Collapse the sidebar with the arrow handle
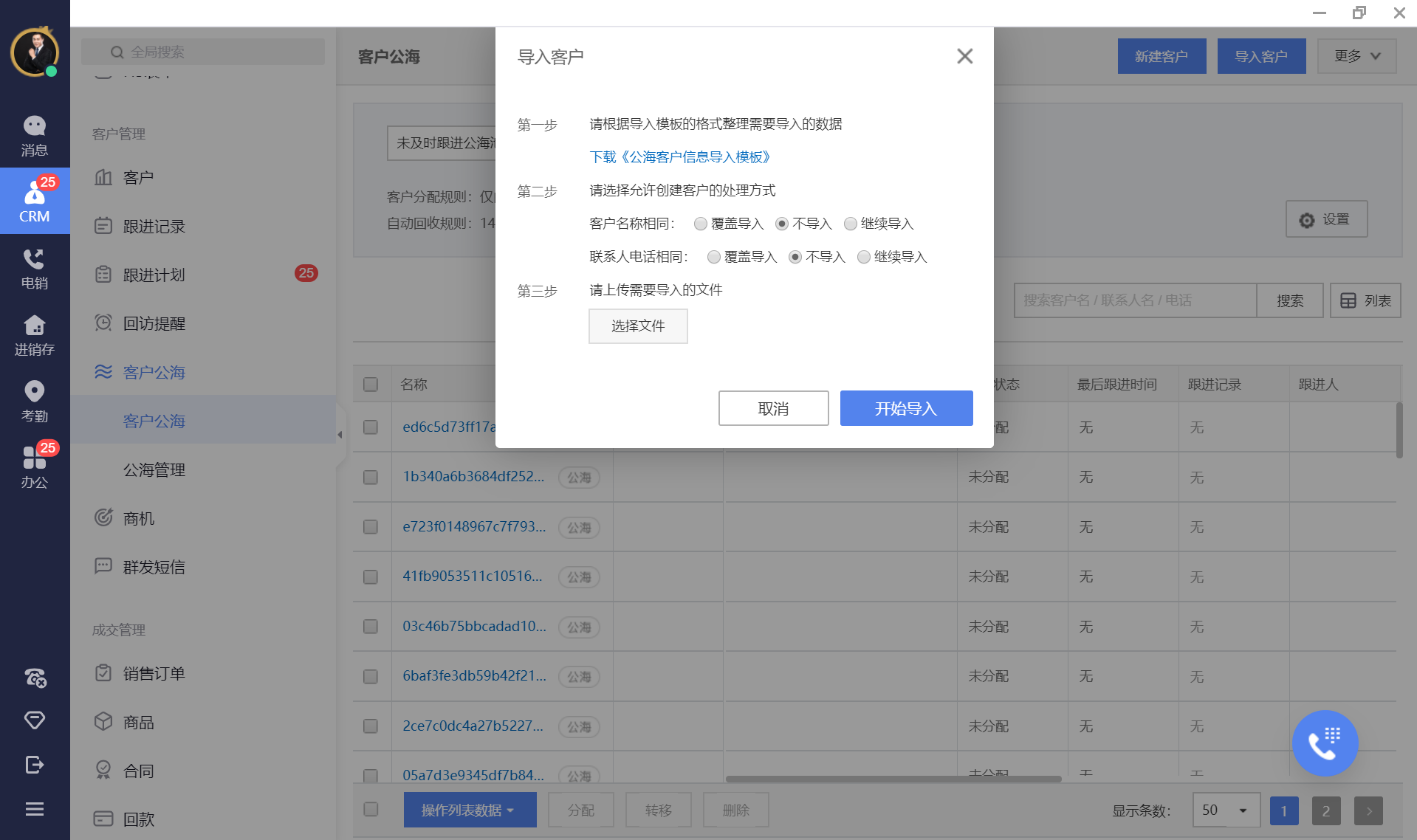Screen dimensions: 1417x840 point(340,435)
